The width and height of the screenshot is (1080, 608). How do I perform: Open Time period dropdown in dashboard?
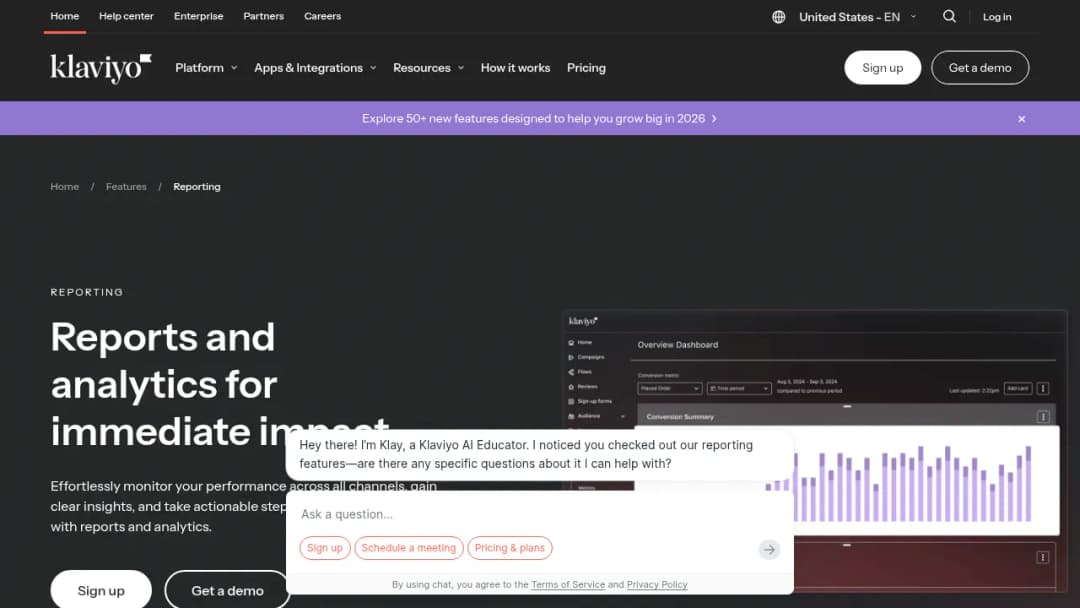(738, 388)
